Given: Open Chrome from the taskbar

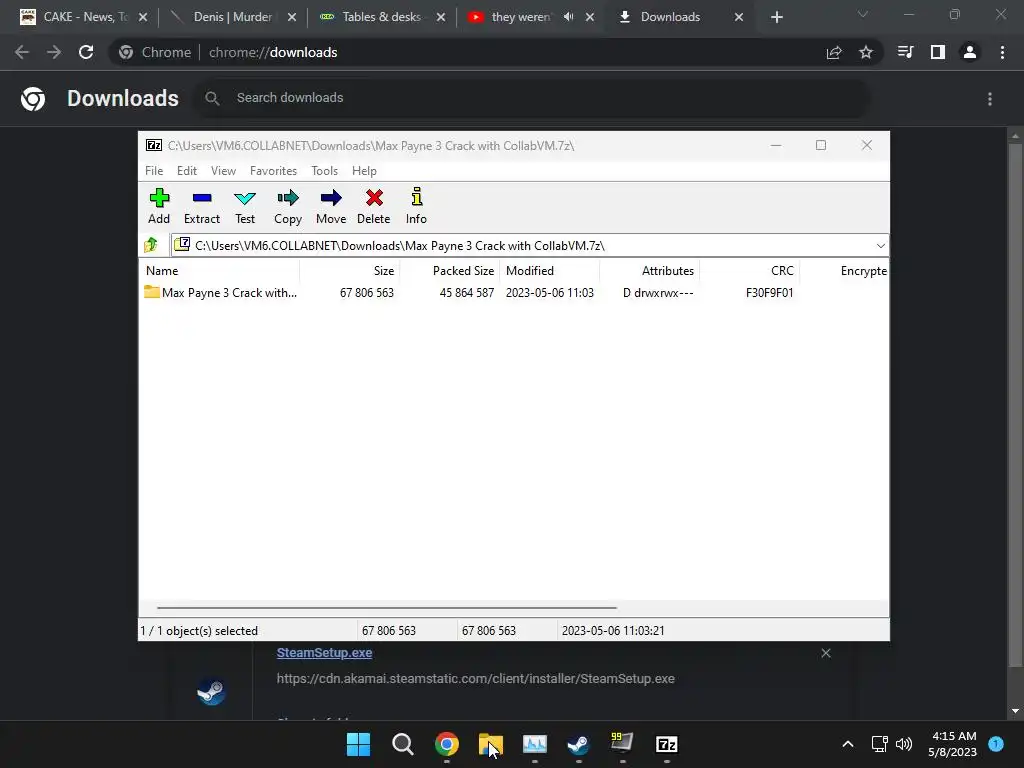Looking at the screenshot, I should 447,744.
